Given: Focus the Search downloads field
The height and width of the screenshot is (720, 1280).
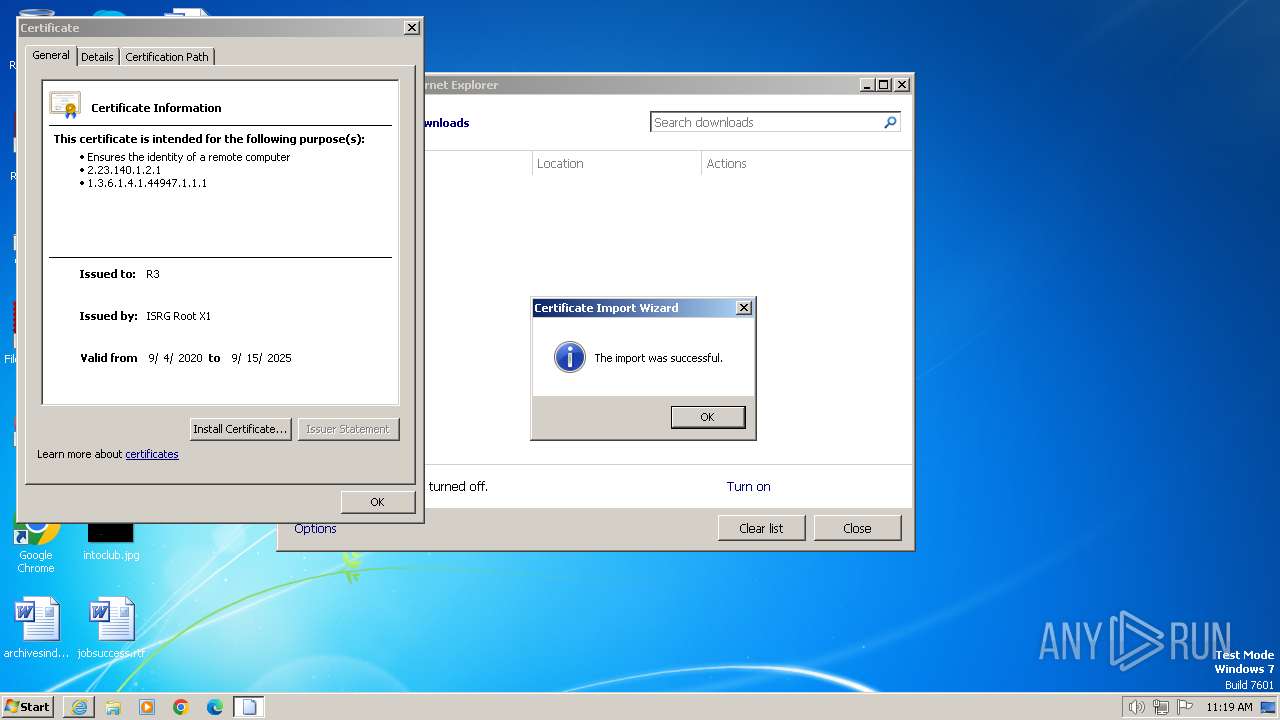Looking at the screenshot, I should pyautogui.click(x=766, y=122).
